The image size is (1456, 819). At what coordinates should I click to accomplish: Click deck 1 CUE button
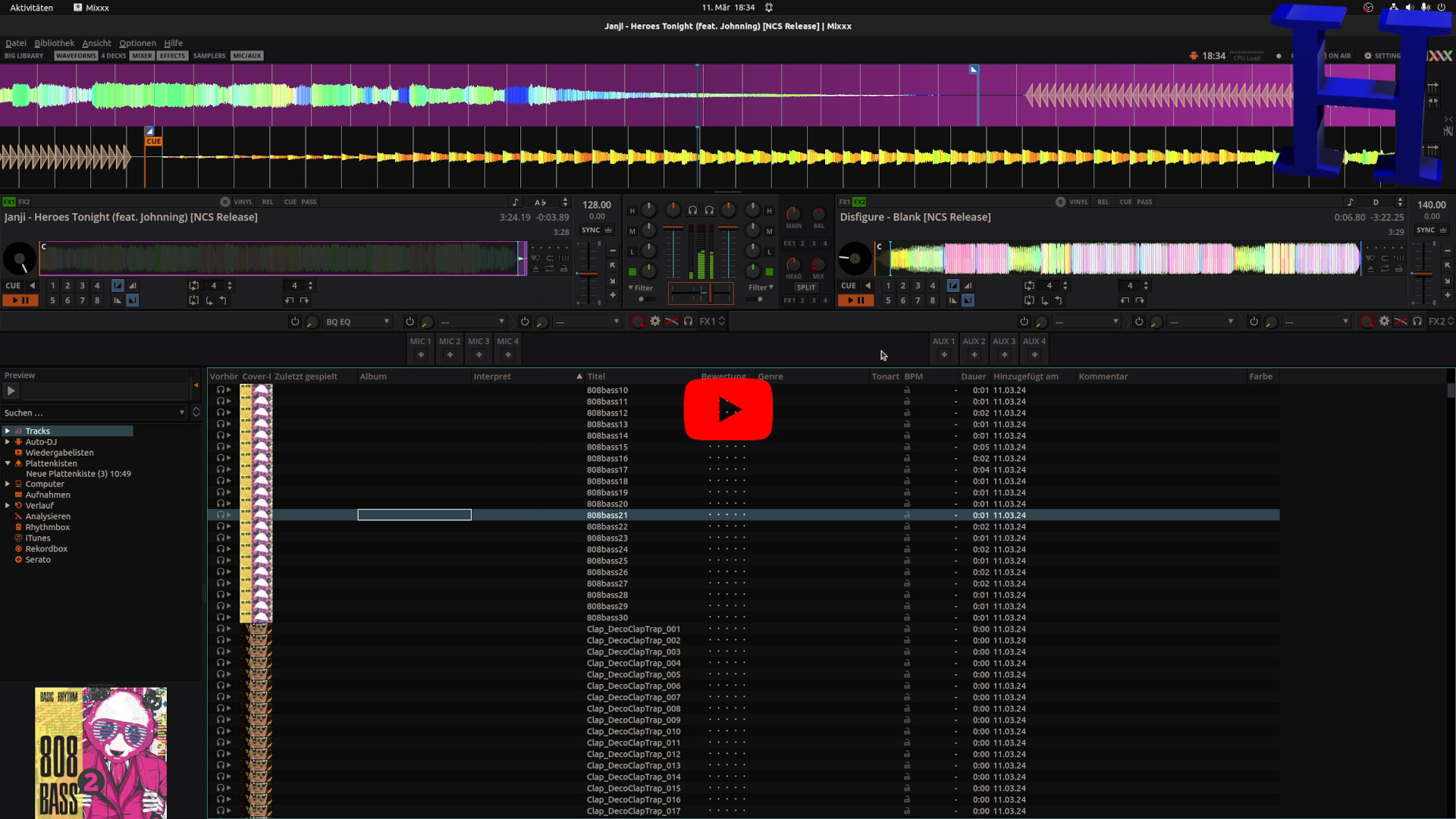[x=14, y=286]
